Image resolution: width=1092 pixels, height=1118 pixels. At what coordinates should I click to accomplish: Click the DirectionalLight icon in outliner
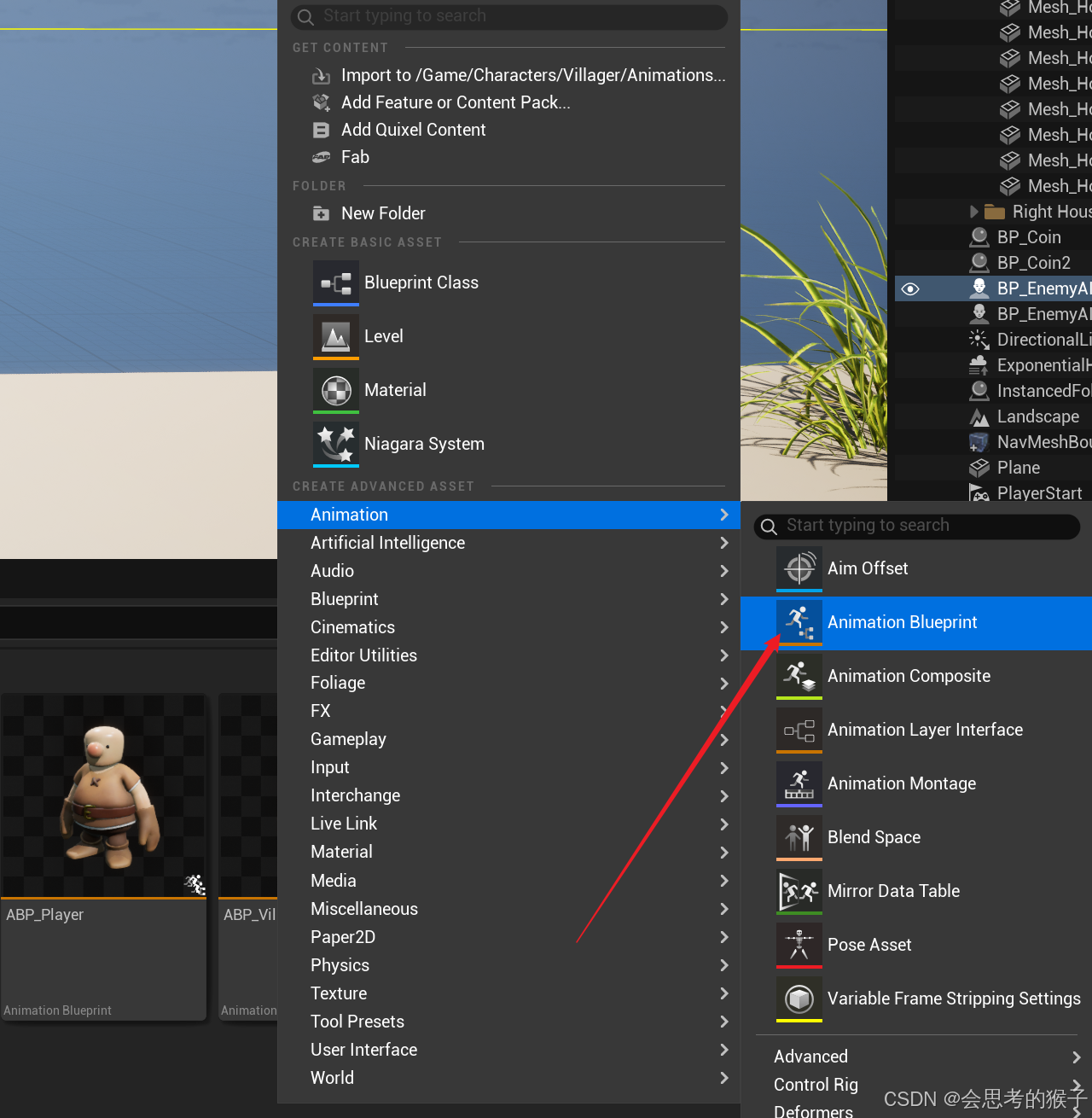click(979, 340)
